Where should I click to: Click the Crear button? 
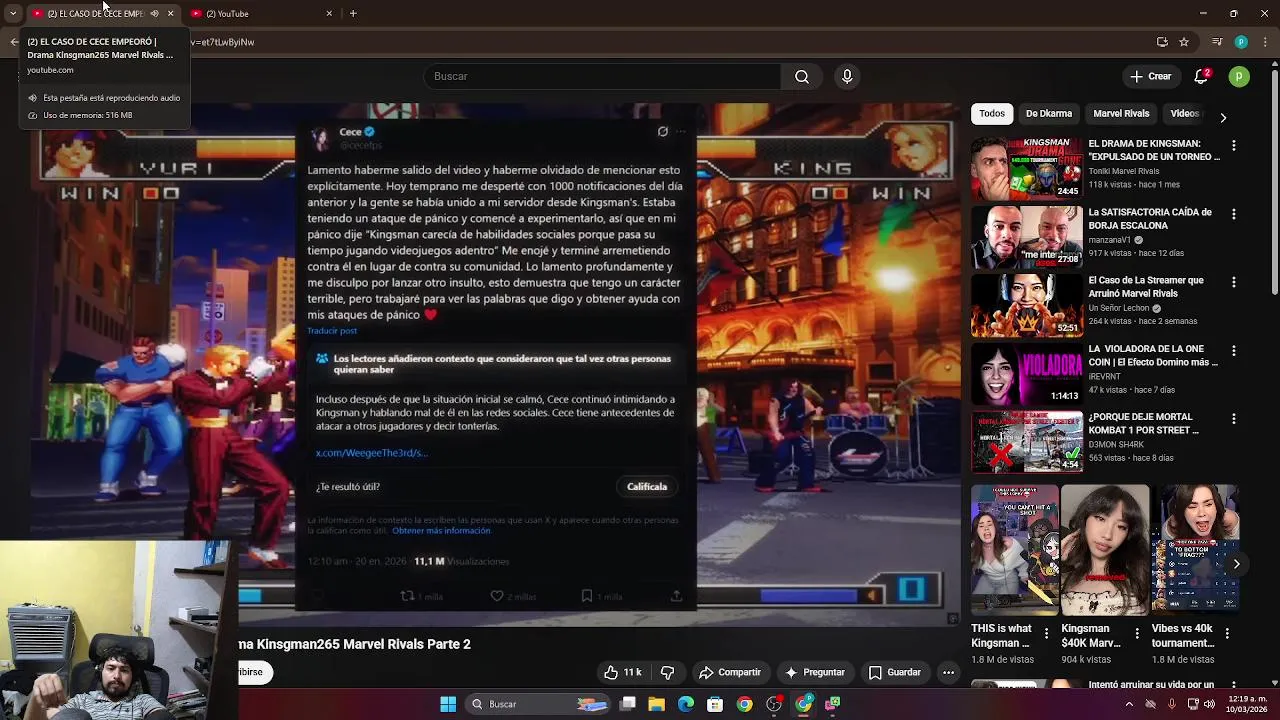(x=1150, y=76)
